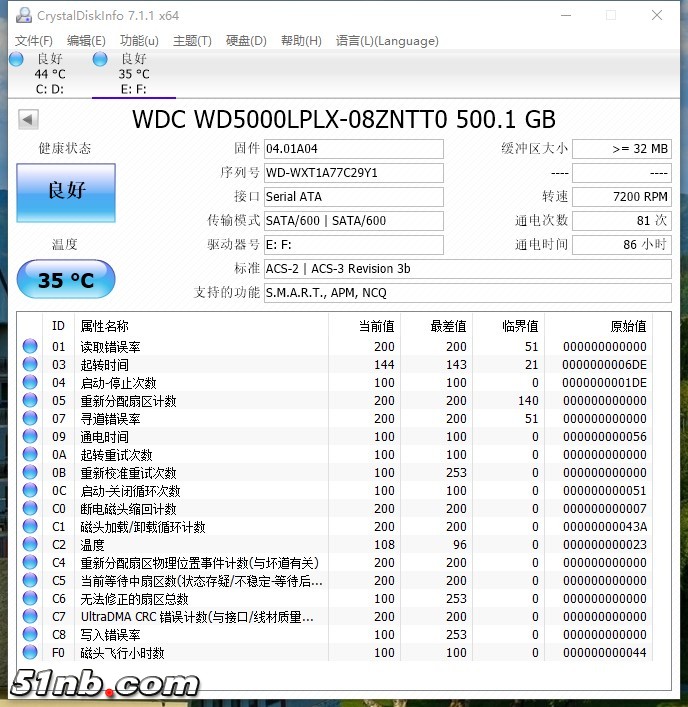Click status orb for E: F: disk
Image resolution: width=688 pixels, height=707 pixels.
[100, 59]
